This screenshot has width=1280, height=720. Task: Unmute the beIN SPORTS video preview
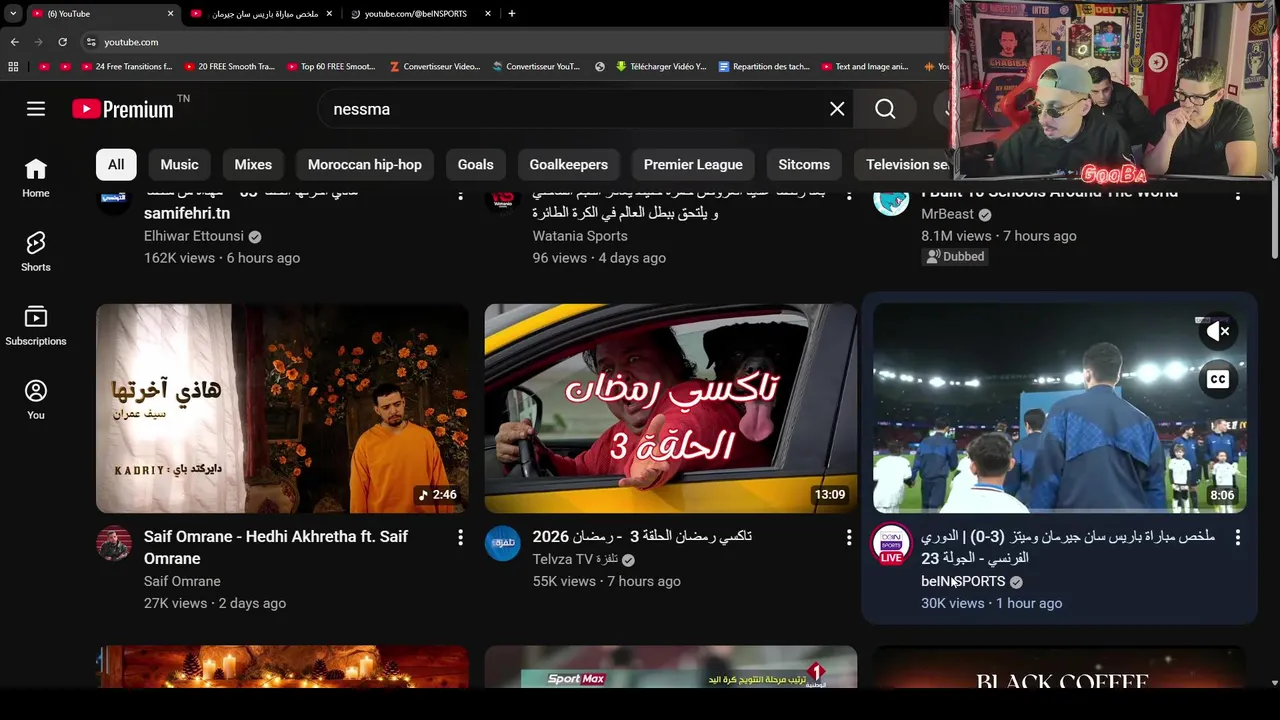click(x=1217, y=332)
